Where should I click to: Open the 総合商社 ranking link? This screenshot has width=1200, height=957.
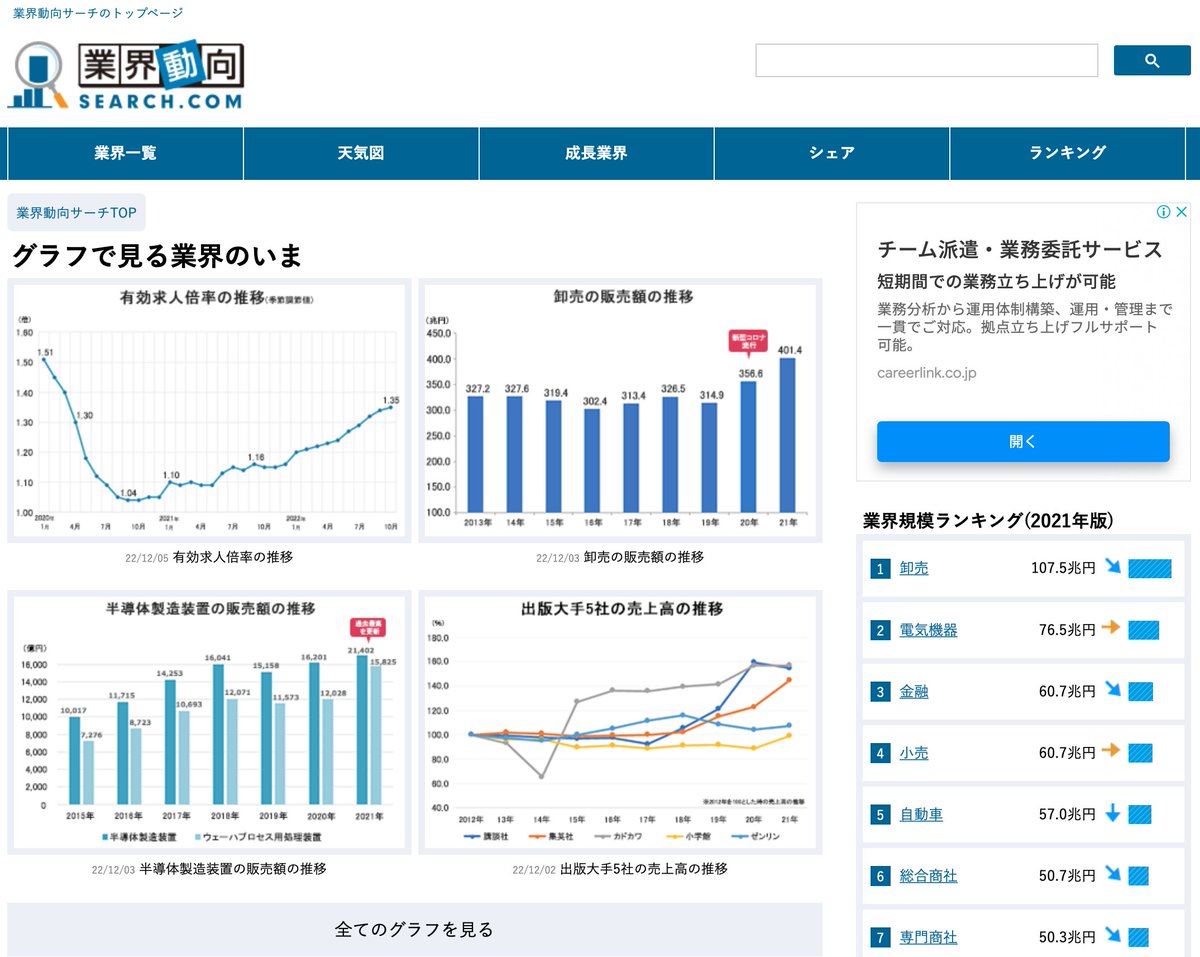929,877
